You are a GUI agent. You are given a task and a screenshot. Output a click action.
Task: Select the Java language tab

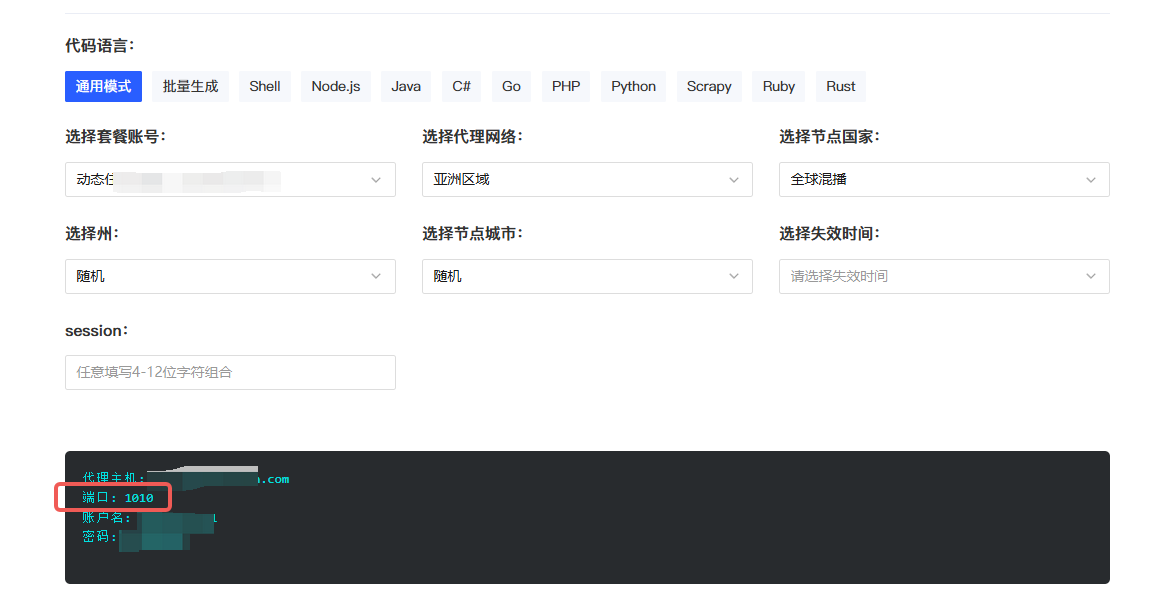coord(405,86)
